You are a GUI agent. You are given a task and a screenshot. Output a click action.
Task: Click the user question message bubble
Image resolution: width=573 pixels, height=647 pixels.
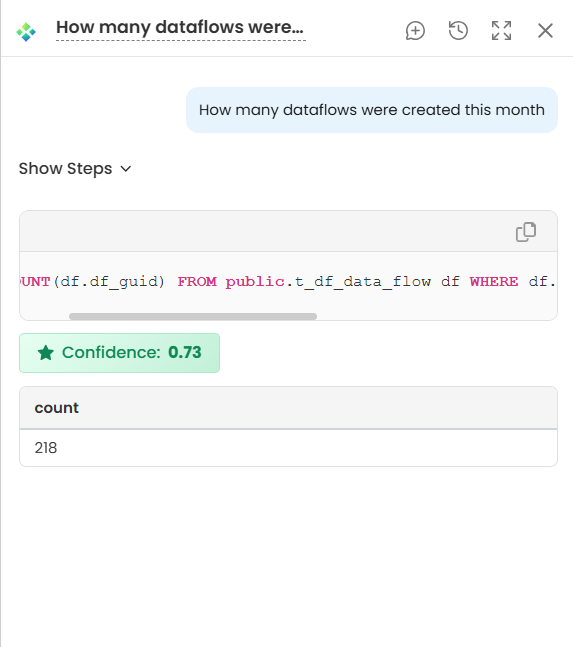coord(372,110)
